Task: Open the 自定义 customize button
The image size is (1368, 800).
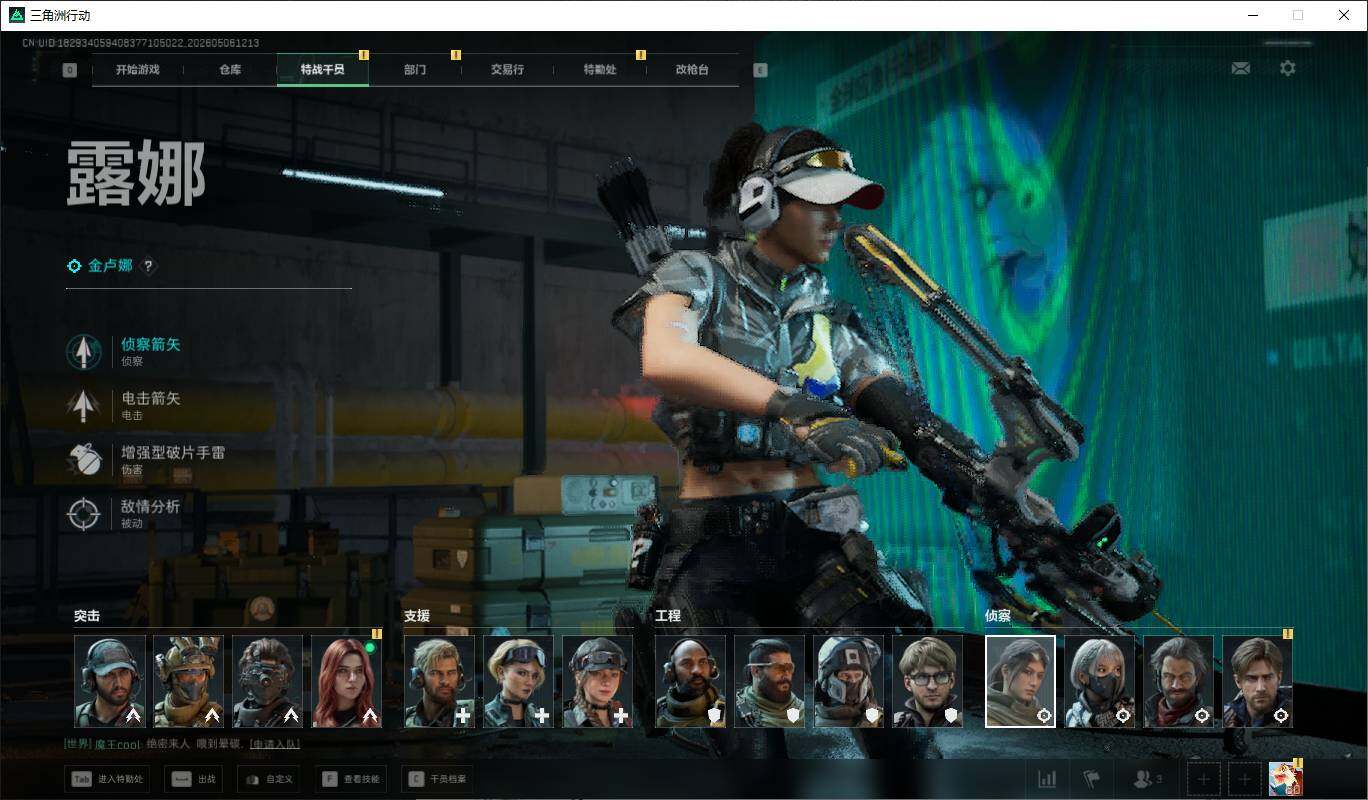Action: [x=269, y=779]
